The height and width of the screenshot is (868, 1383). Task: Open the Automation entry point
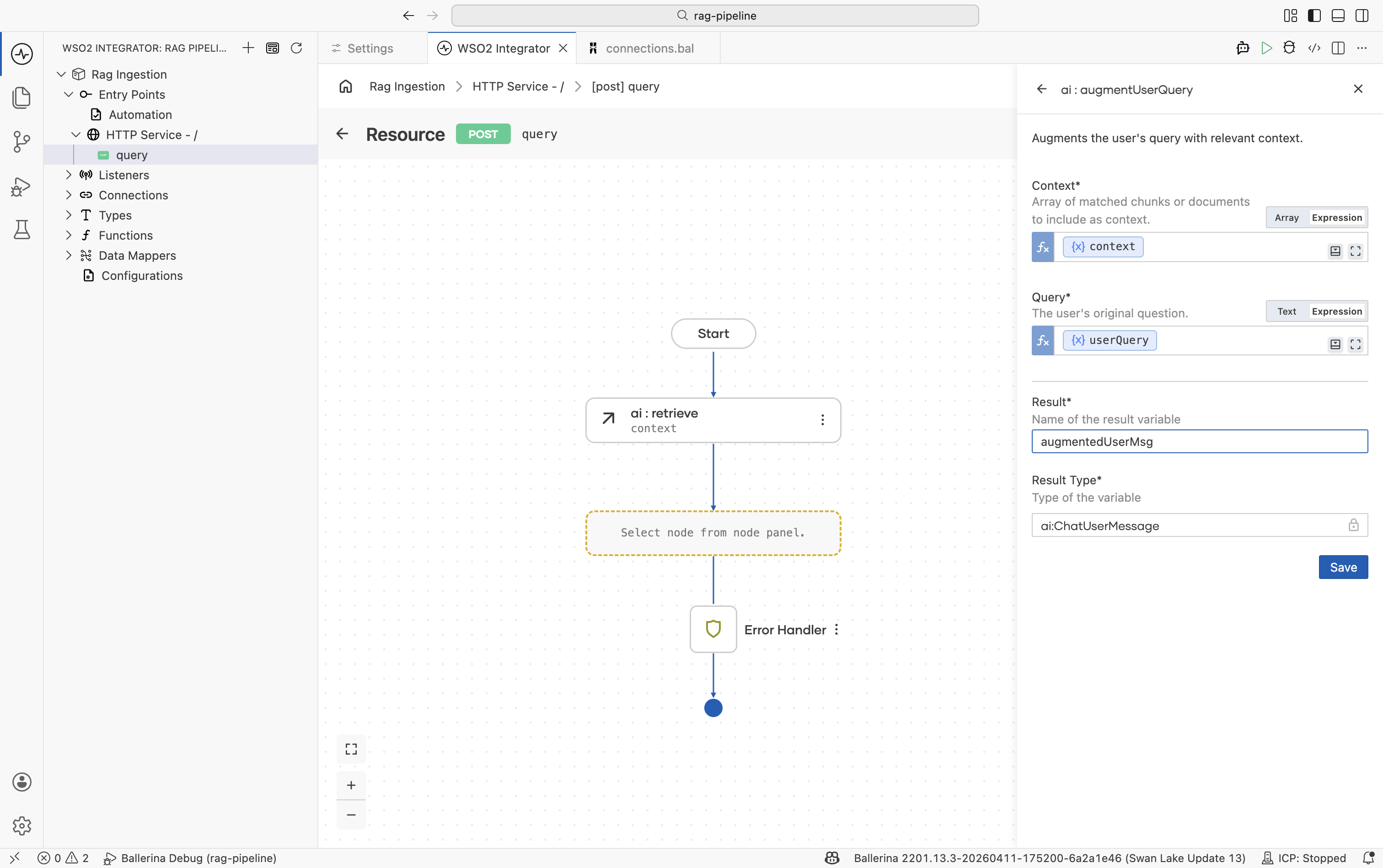click(140, 114)
